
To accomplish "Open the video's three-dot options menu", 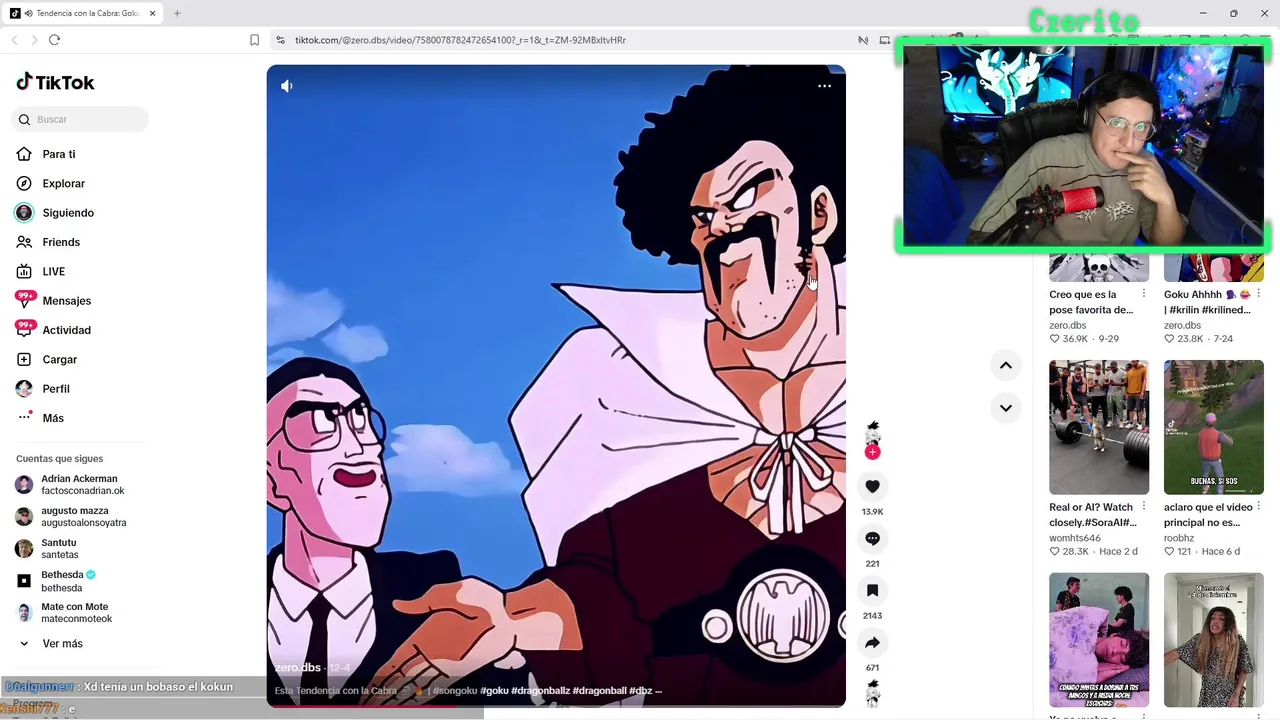I will 824,86.
